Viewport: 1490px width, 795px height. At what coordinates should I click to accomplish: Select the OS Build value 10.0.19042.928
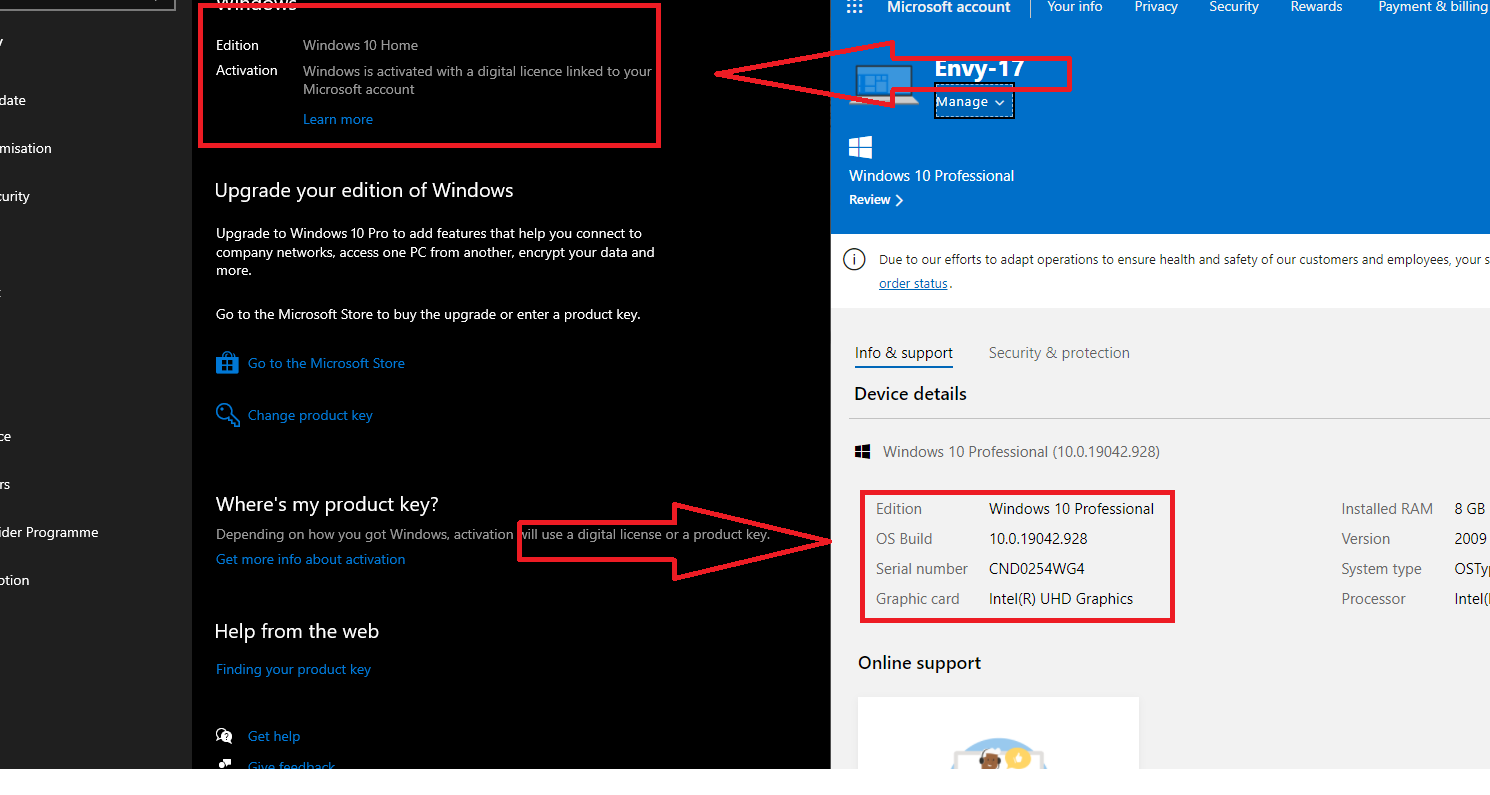(1038, 539)
